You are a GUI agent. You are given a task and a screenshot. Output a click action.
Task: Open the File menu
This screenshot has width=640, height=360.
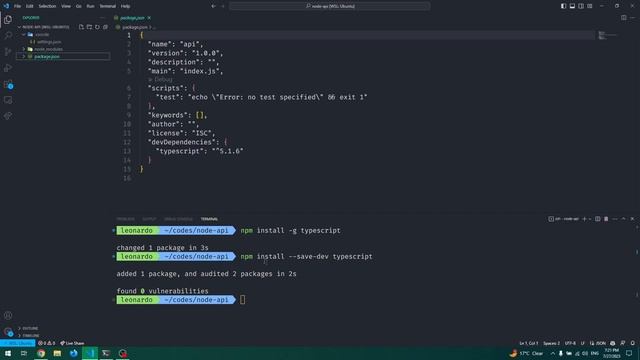coord(17,6)
